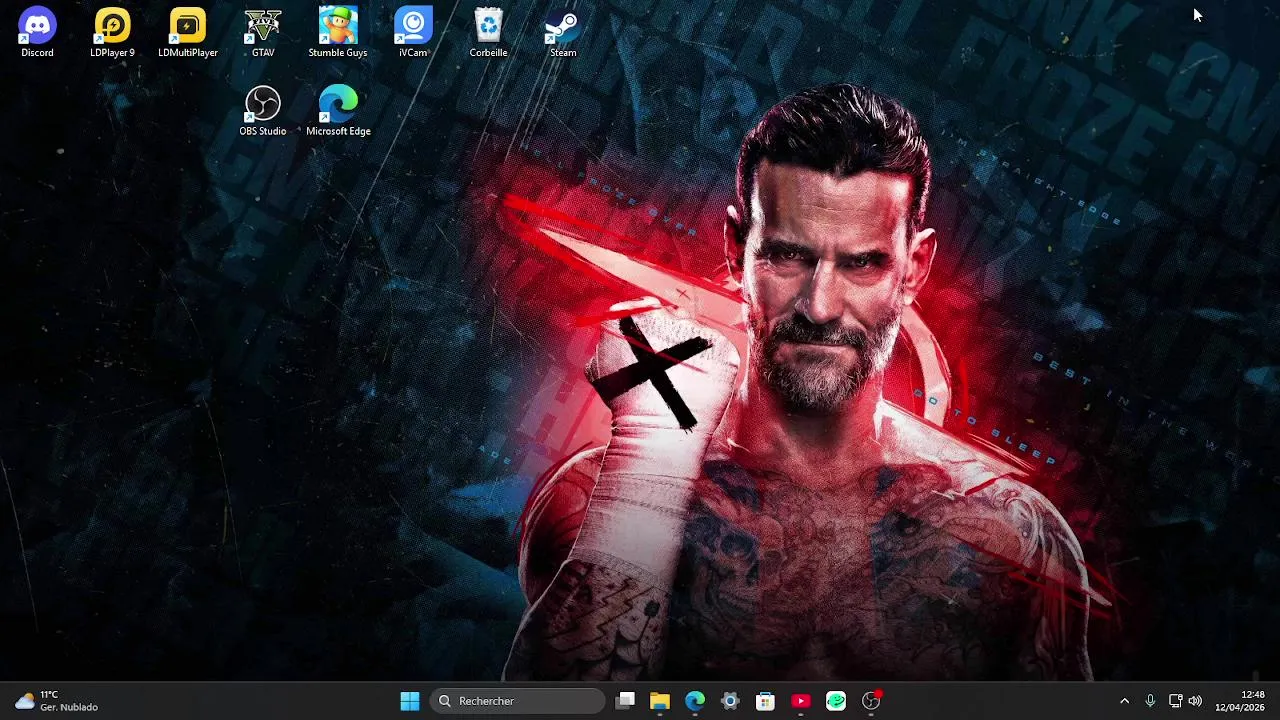Show hidden system tray icons
Viewport: 1280px width, 720px height.
[x=1124, y=701]
